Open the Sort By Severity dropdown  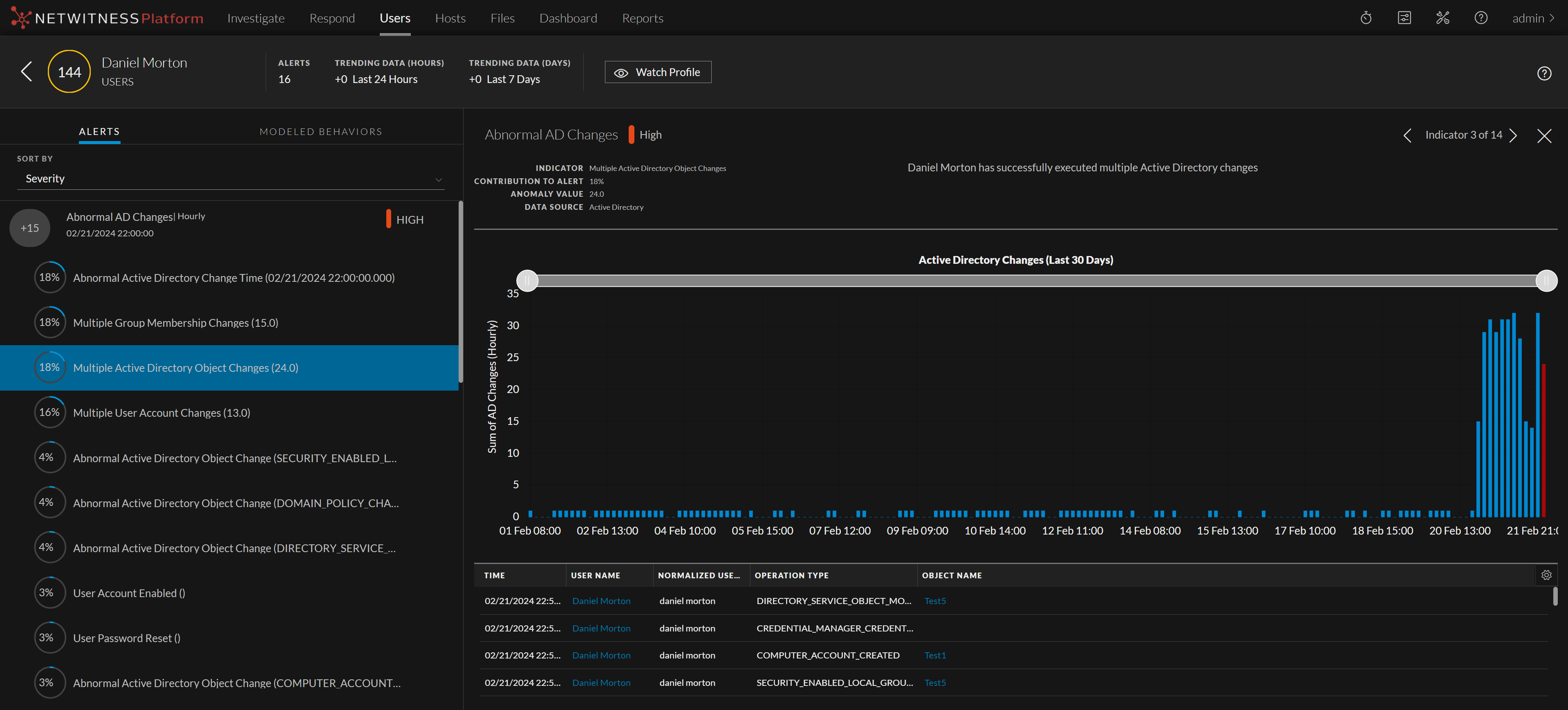(230, 179)
